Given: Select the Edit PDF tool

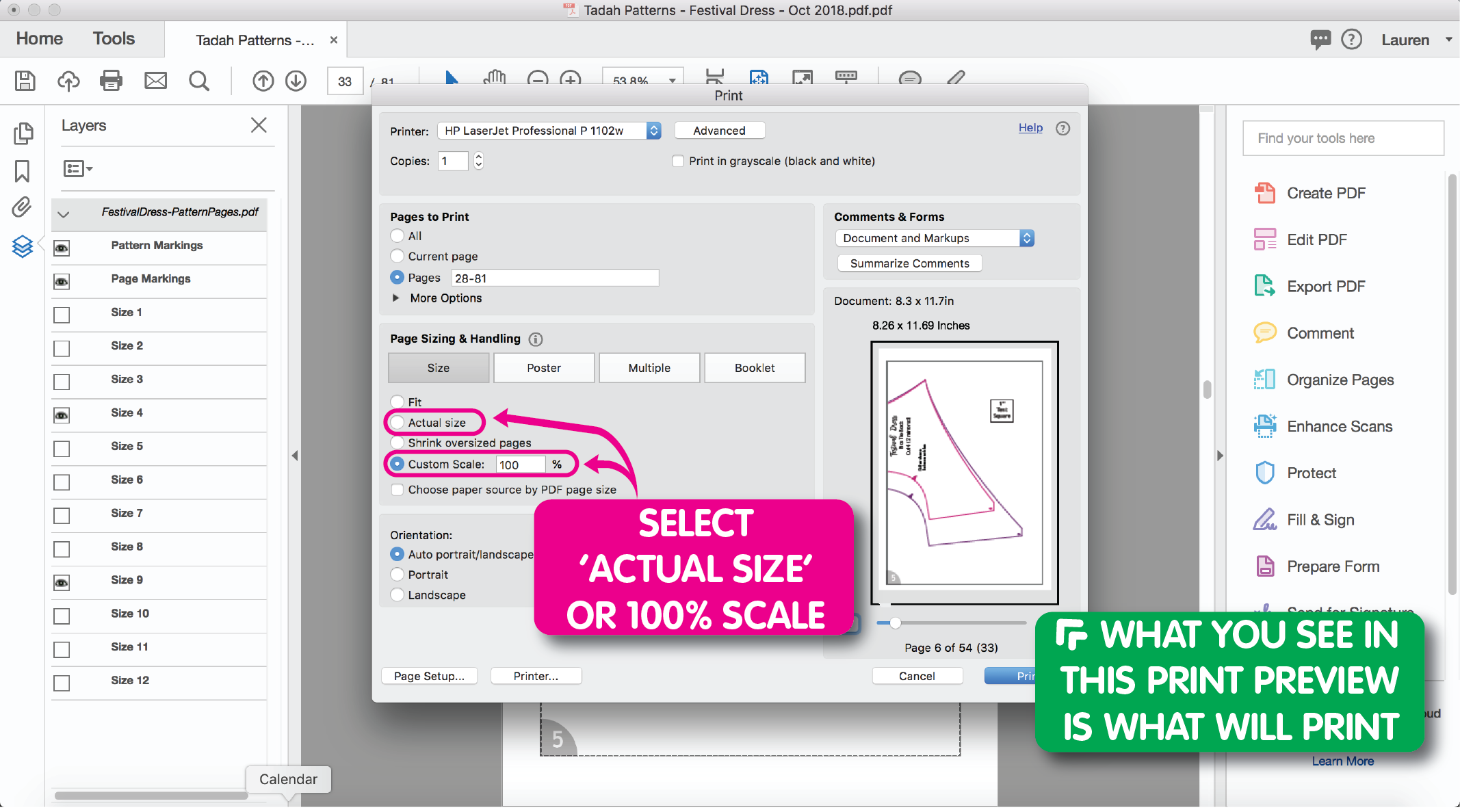Looking at the screenshot, I should [1317, 239].
